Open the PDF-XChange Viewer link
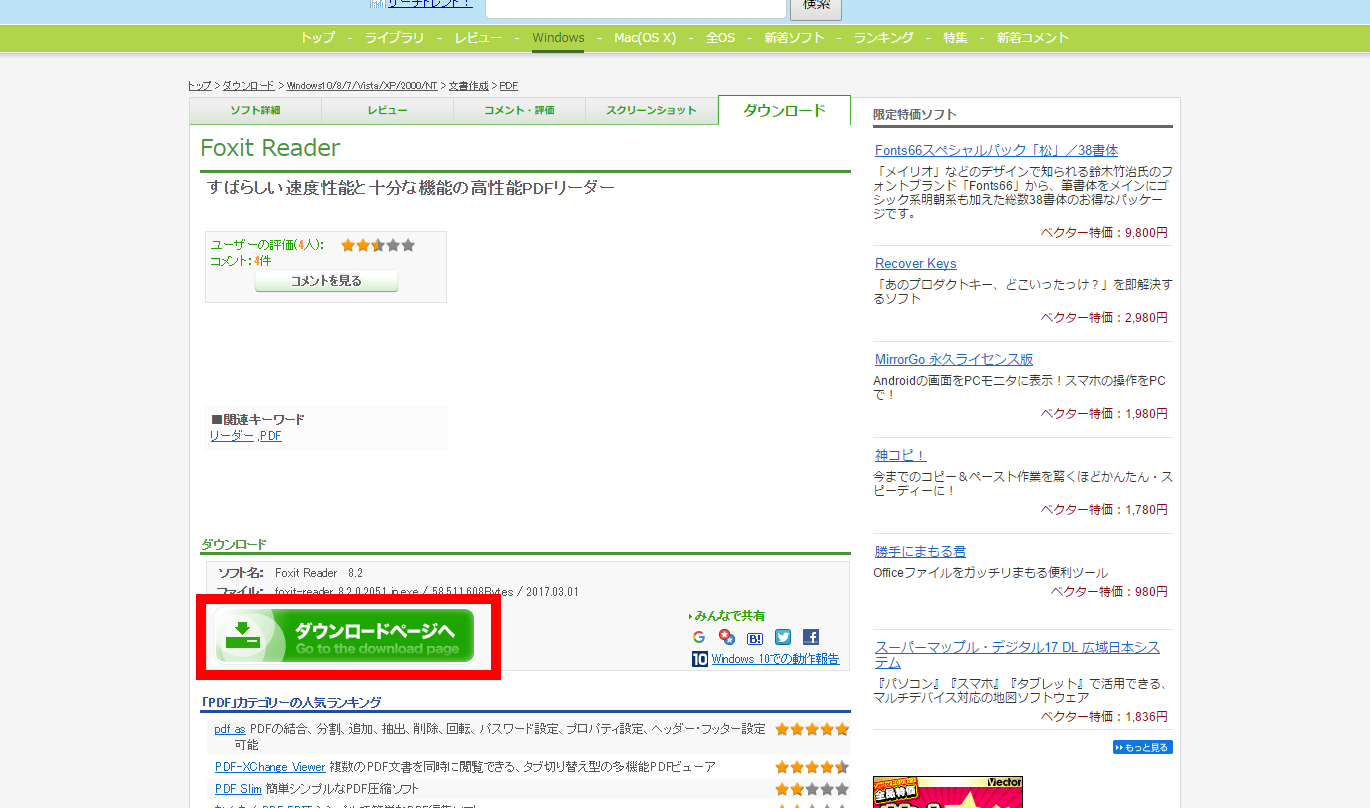1370x808 pixels. [270, 767]
